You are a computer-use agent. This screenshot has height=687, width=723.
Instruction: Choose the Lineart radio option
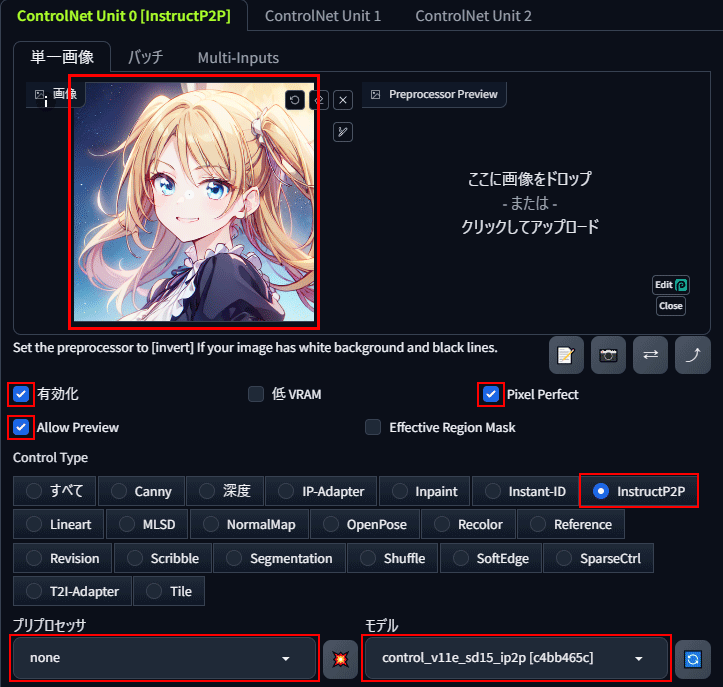pyautogui.click(x=58, y=524)
